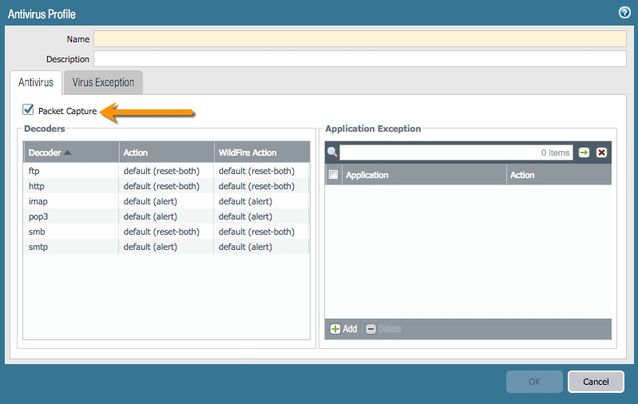Click the OK button
This screenshot has width=638, height=404.
[x=534, y=381]
